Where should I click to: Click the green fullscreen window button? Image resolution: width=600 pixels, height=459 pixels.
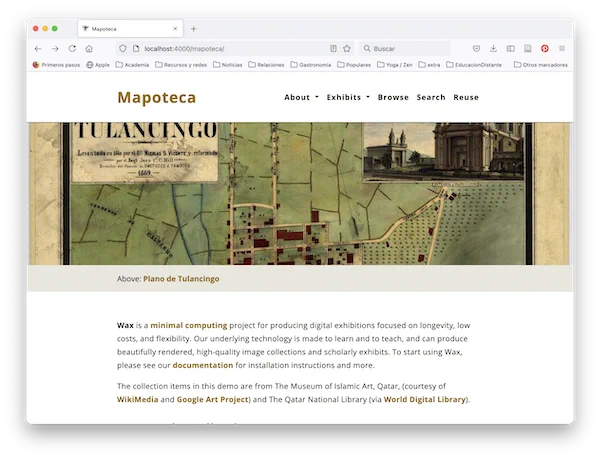click(55, 29)
